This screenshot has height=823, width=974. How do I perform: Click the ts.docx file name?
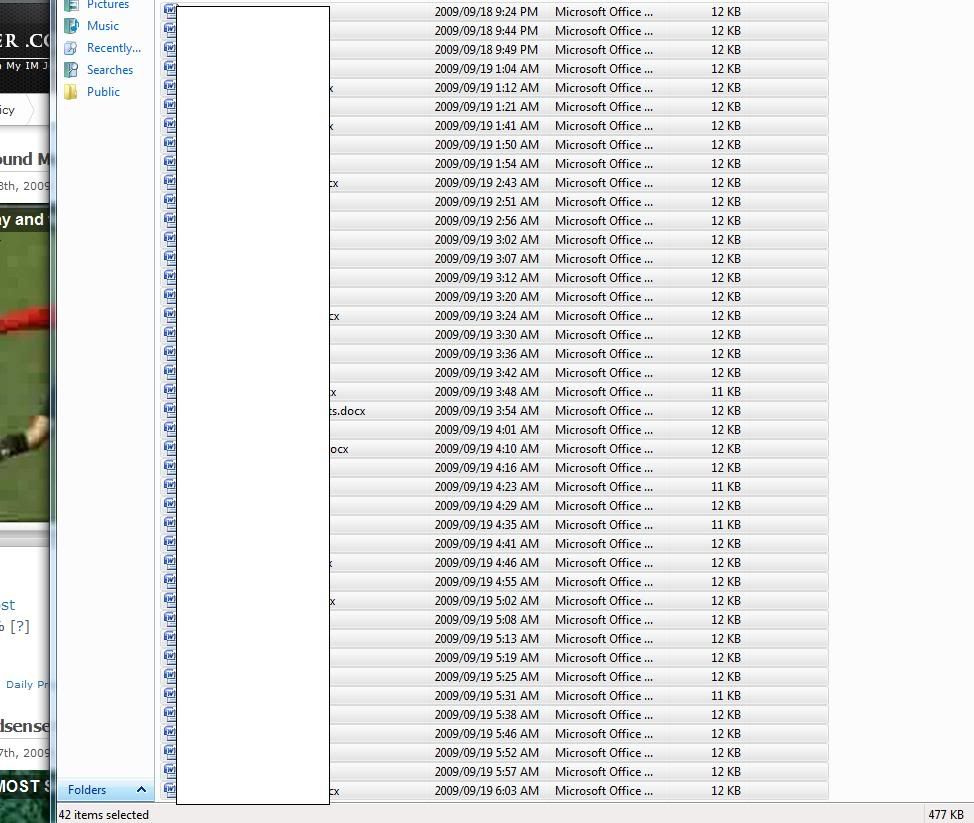[x=348, y=411]
